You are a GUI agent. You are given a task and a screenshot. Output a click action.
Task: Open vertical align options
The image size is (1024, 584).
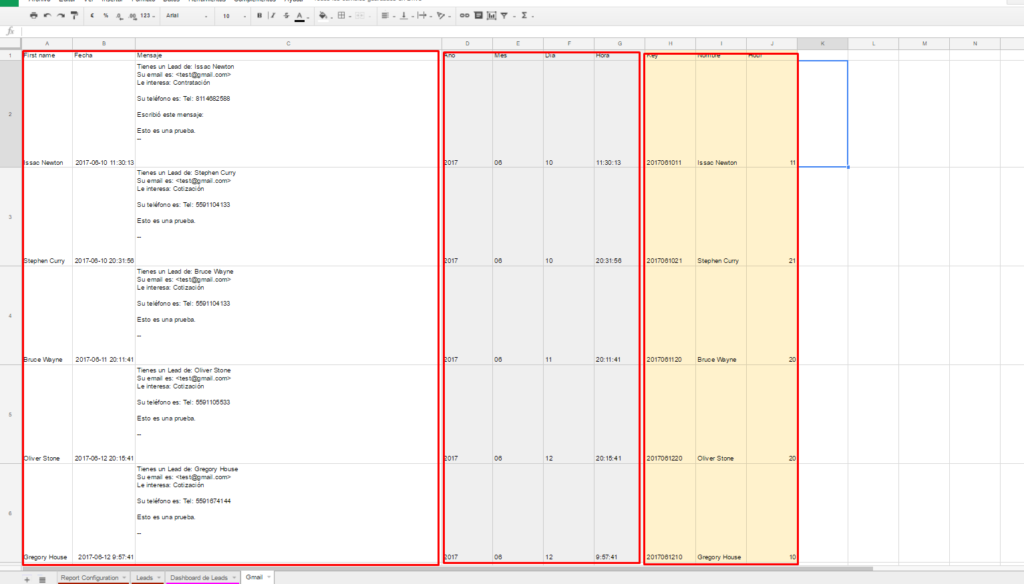tap(405, 16)
